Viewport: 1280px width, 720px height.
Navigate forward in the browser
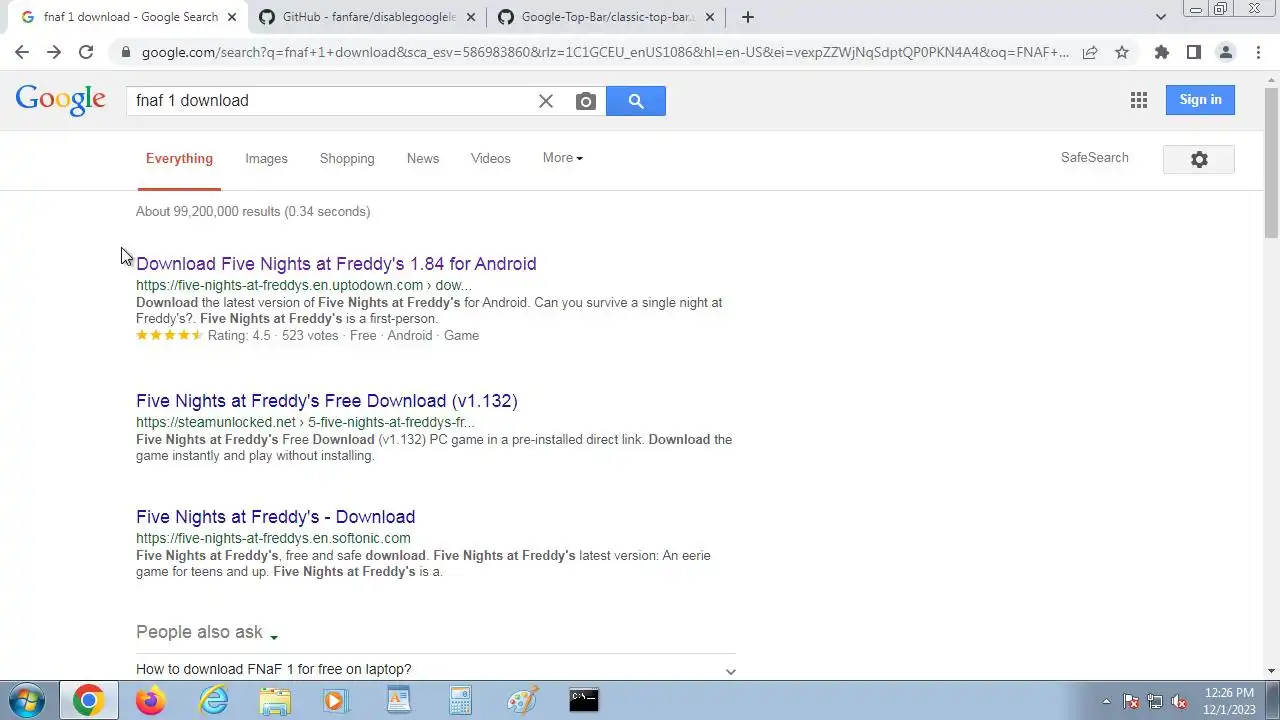point(54,52)
